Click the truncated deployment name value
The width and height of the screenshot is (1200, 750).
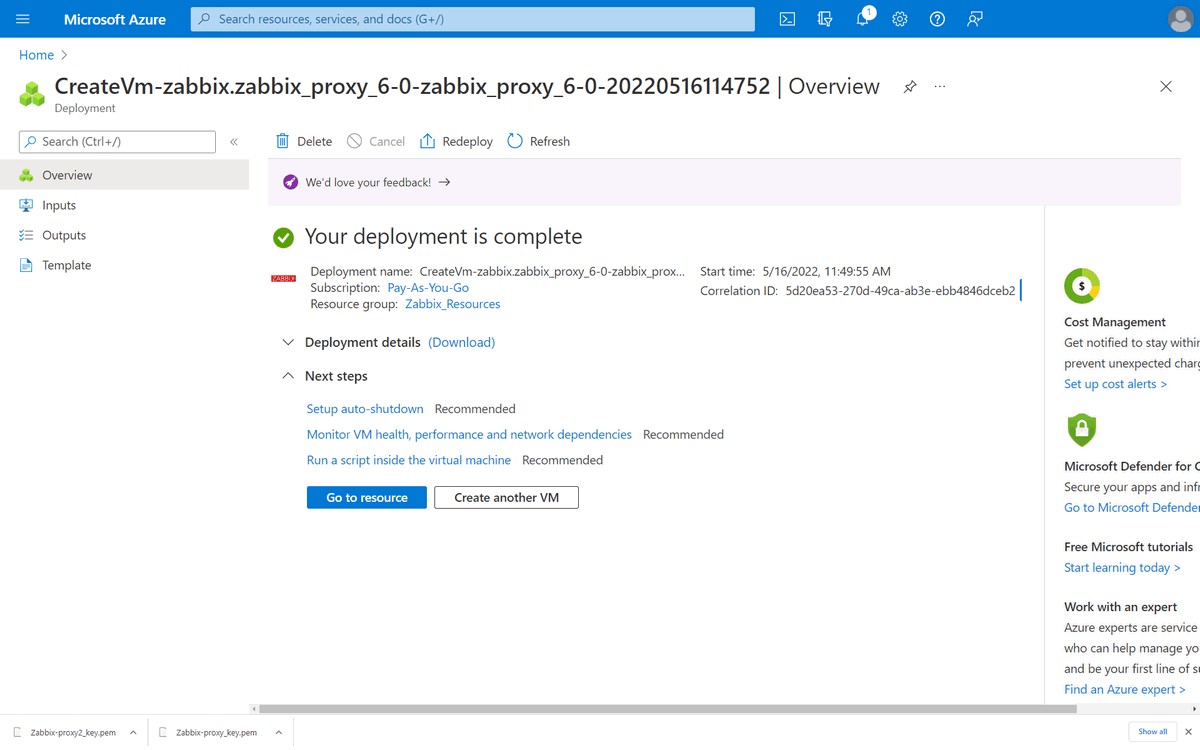tap(552, 271)
